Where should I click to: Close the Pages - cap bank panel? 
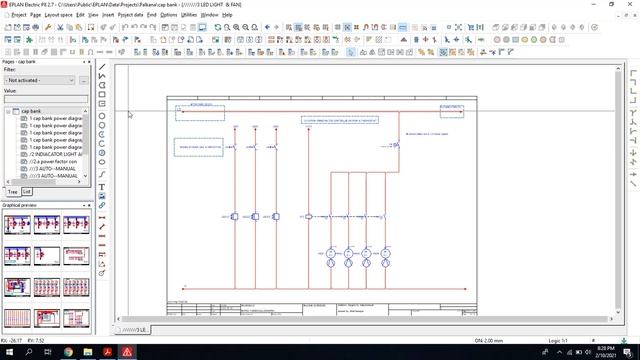pyautogui.click(x=89, y=62)
